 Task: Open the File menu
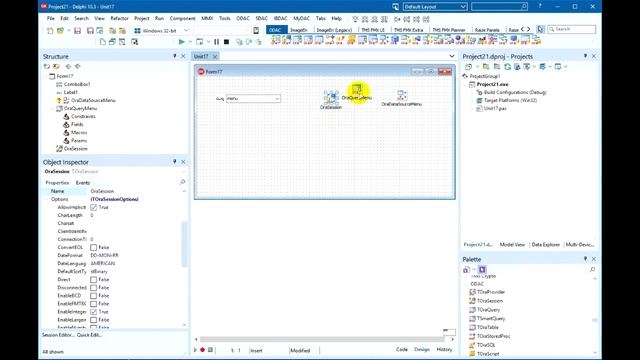(51, 18)
